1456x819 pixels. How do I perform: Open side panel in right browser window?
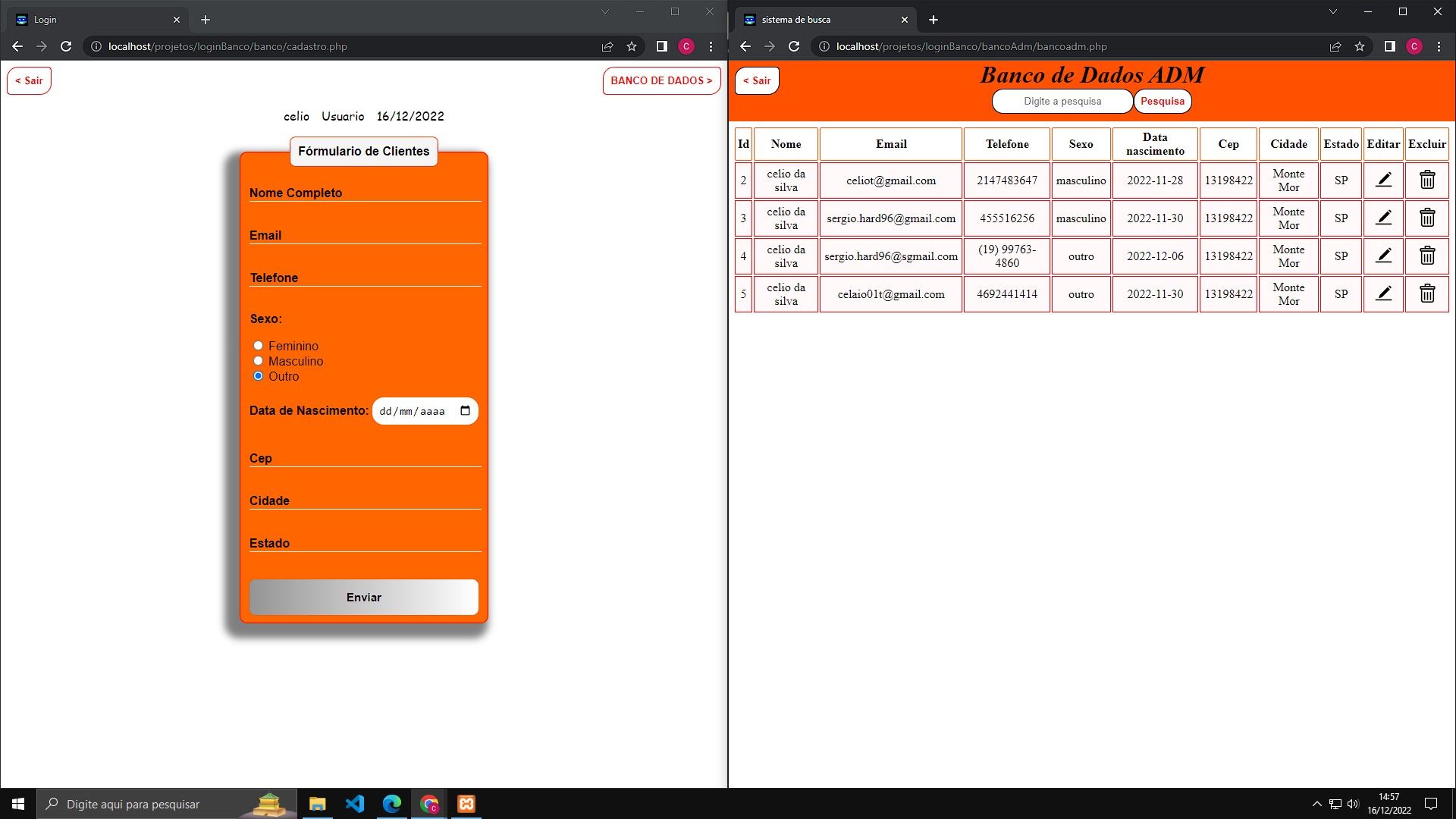tap(1389, 46)
